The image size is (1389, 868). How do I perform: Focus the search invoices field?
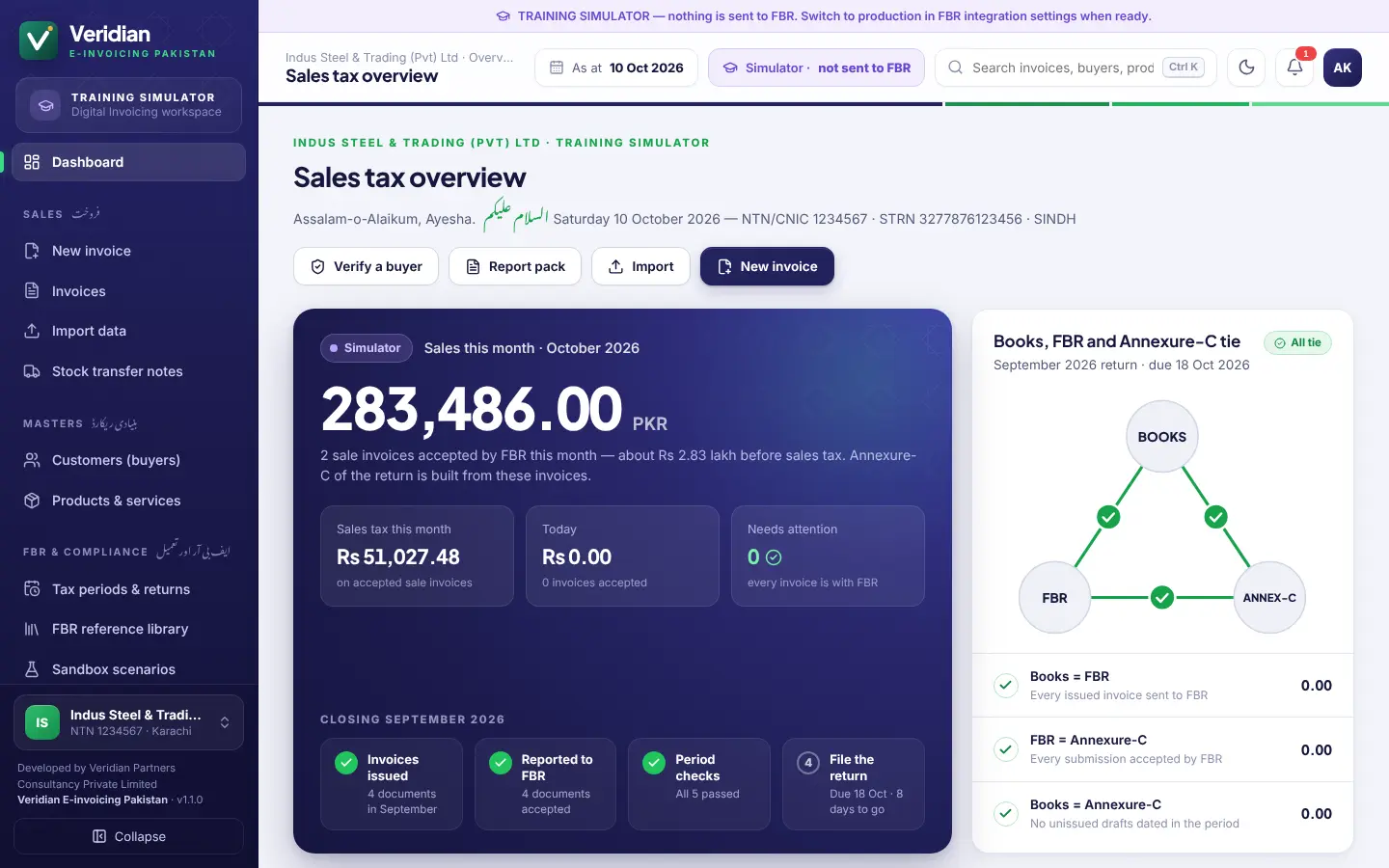click(x=1076, y=68)
